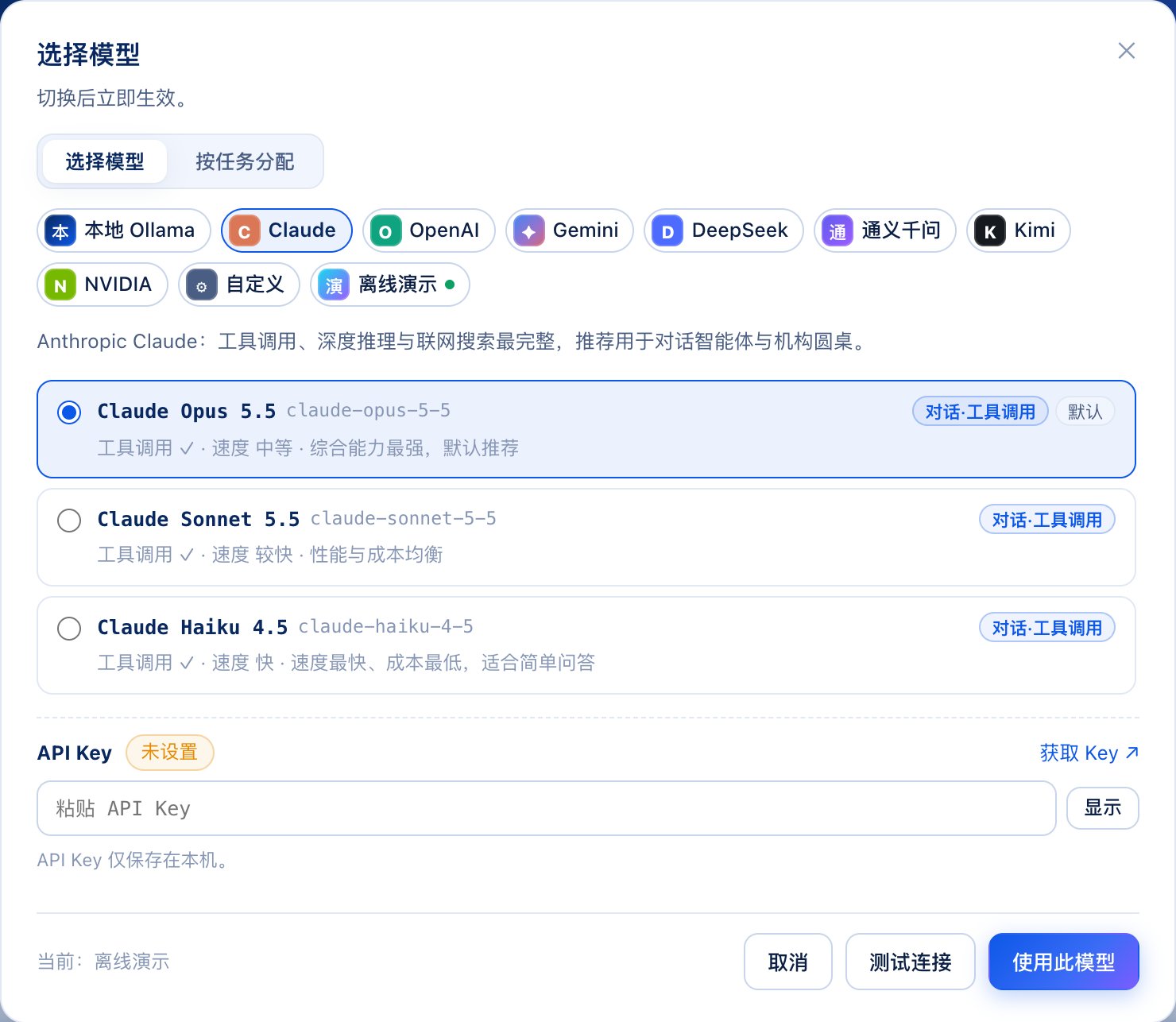The height and width of the screenshot is (1022, 1176).
Task: Select the Claude Haiku 4.5 radio button
Action: coord(69,629)
